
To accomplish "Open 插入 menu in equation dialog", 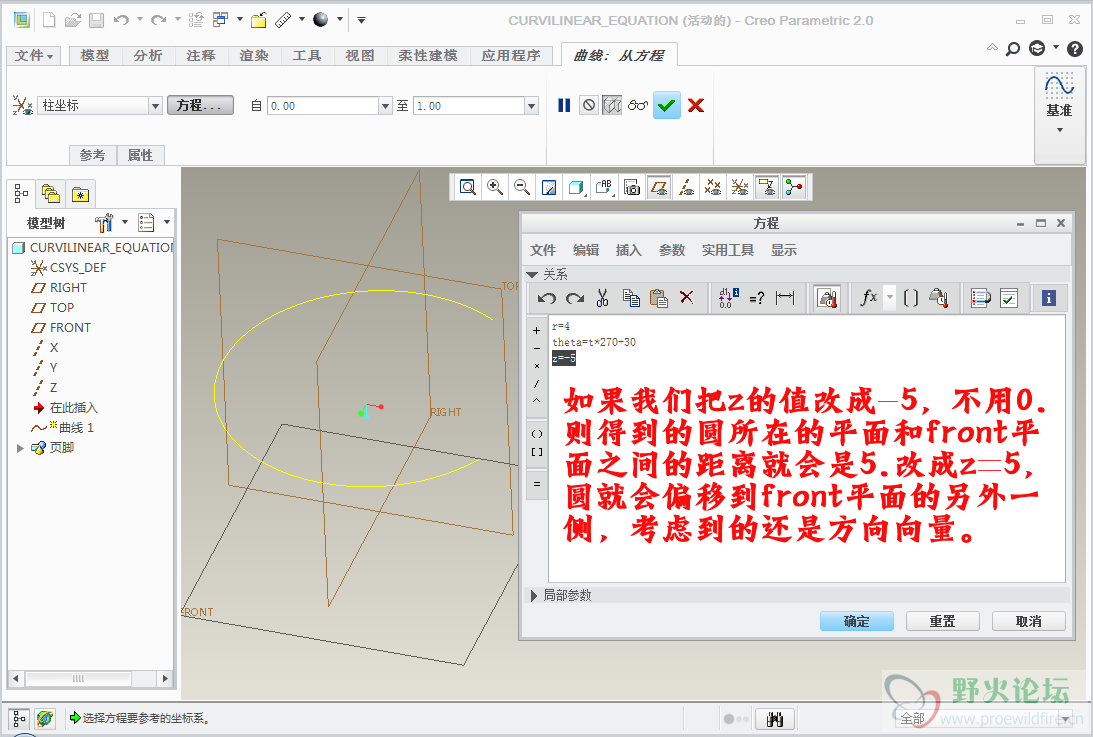I will pyautogui.click(x=628, y=250).
